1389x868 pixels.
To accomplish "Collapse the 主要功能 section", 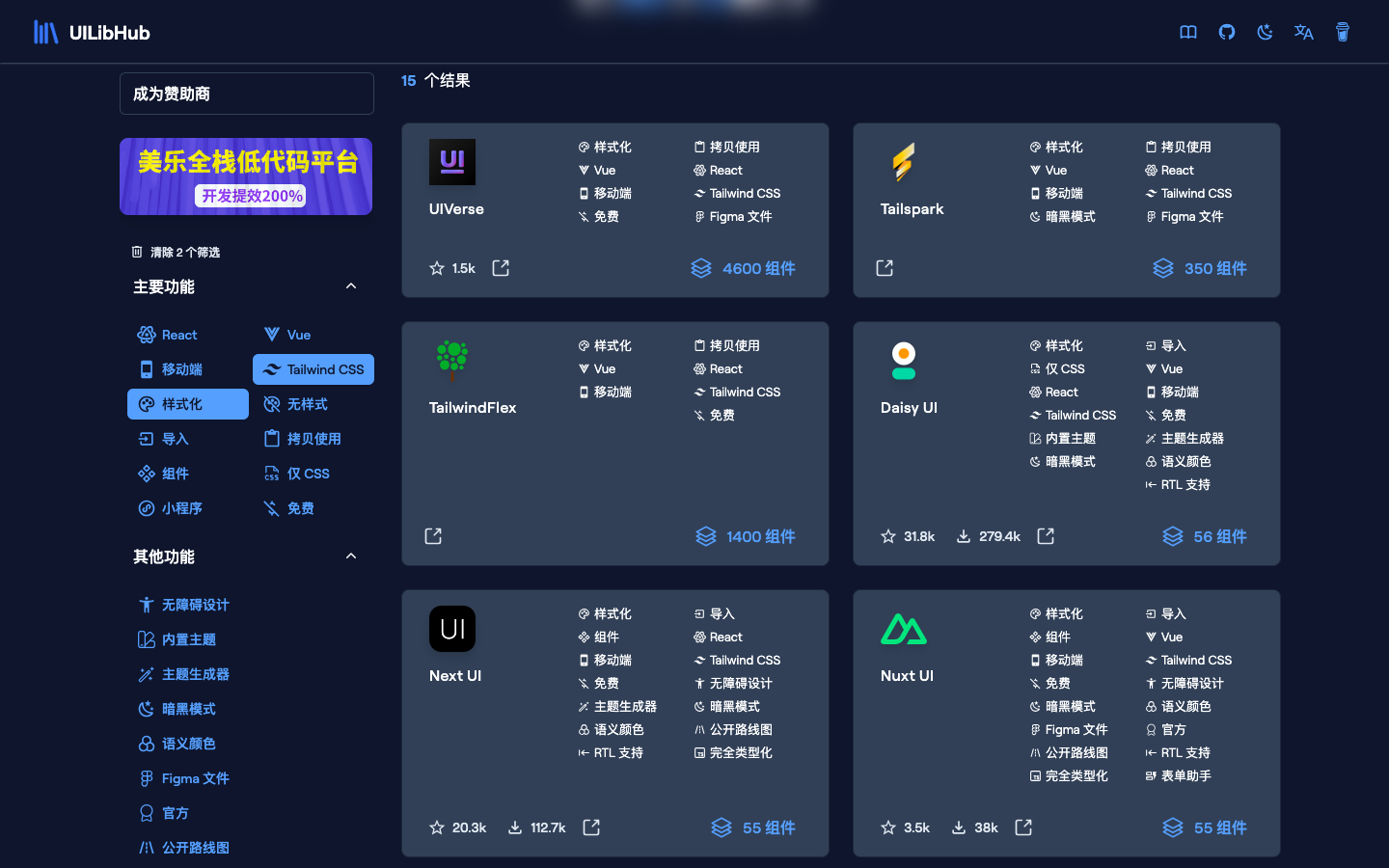I will (x=351, y=286).
